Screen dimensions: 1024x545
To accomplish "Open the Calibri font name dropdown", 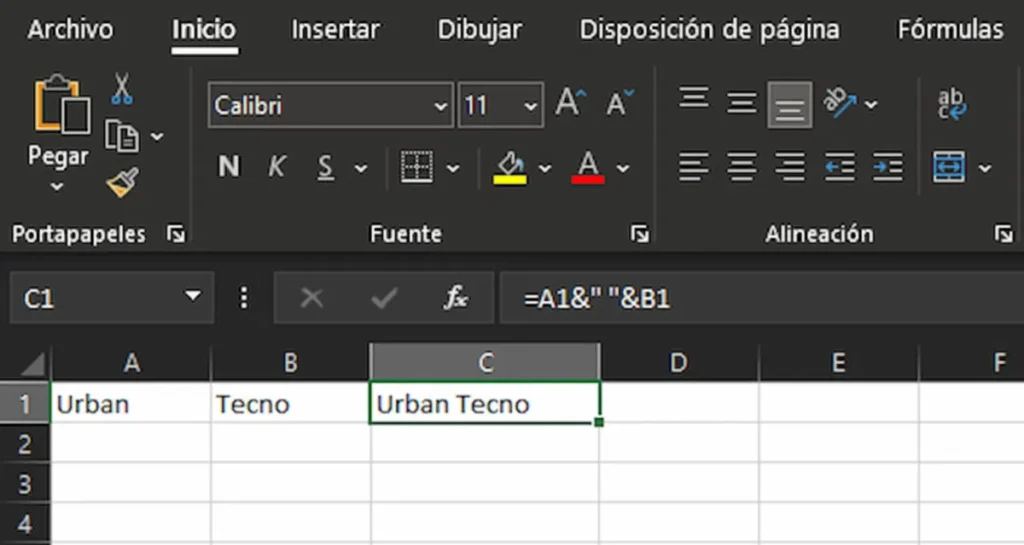I will tap(441, 106).
